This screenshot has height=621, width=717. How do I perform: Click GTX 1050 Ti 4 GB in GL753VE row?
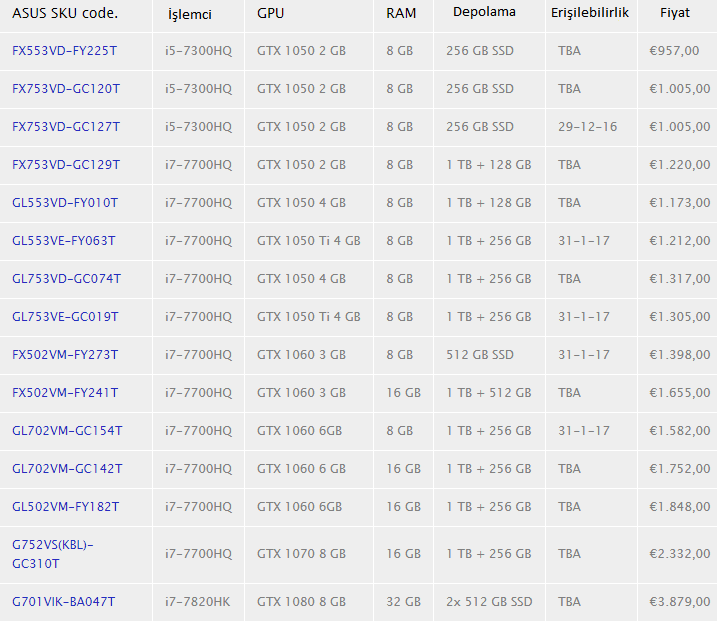pos(309,316)
